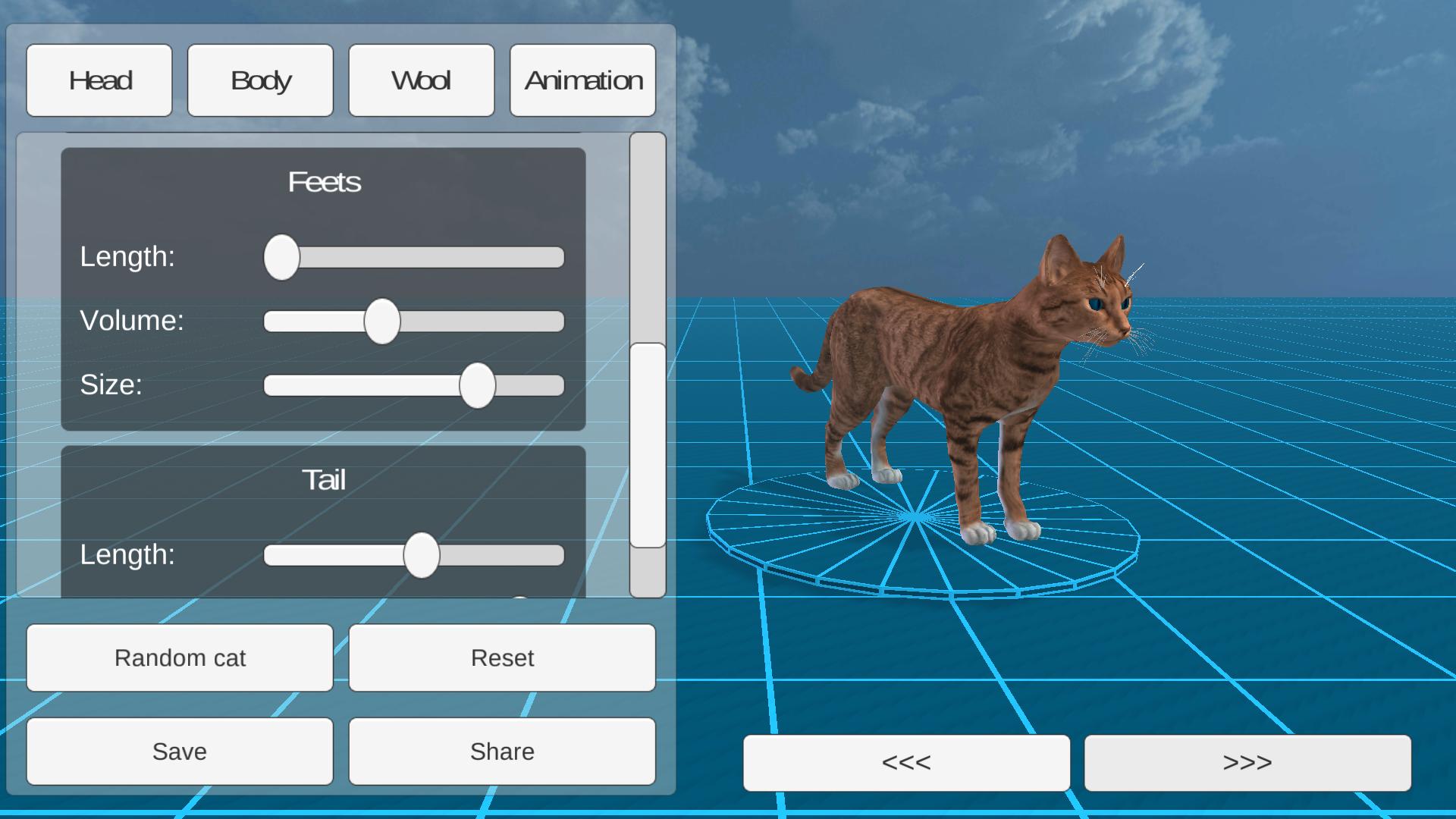Viewport: 1456px width, 819px height.
Task: Click the Reset button to defaults
Action: click(503, 657)
